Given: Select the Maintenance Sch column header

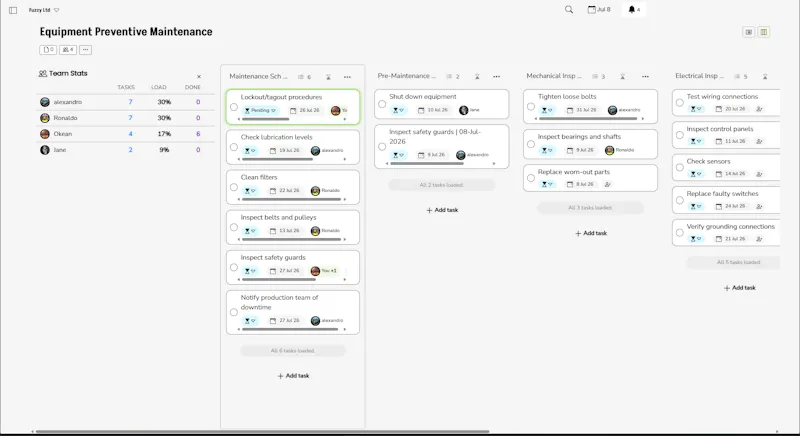Looking at the screenshot, I should coord(258,76).
